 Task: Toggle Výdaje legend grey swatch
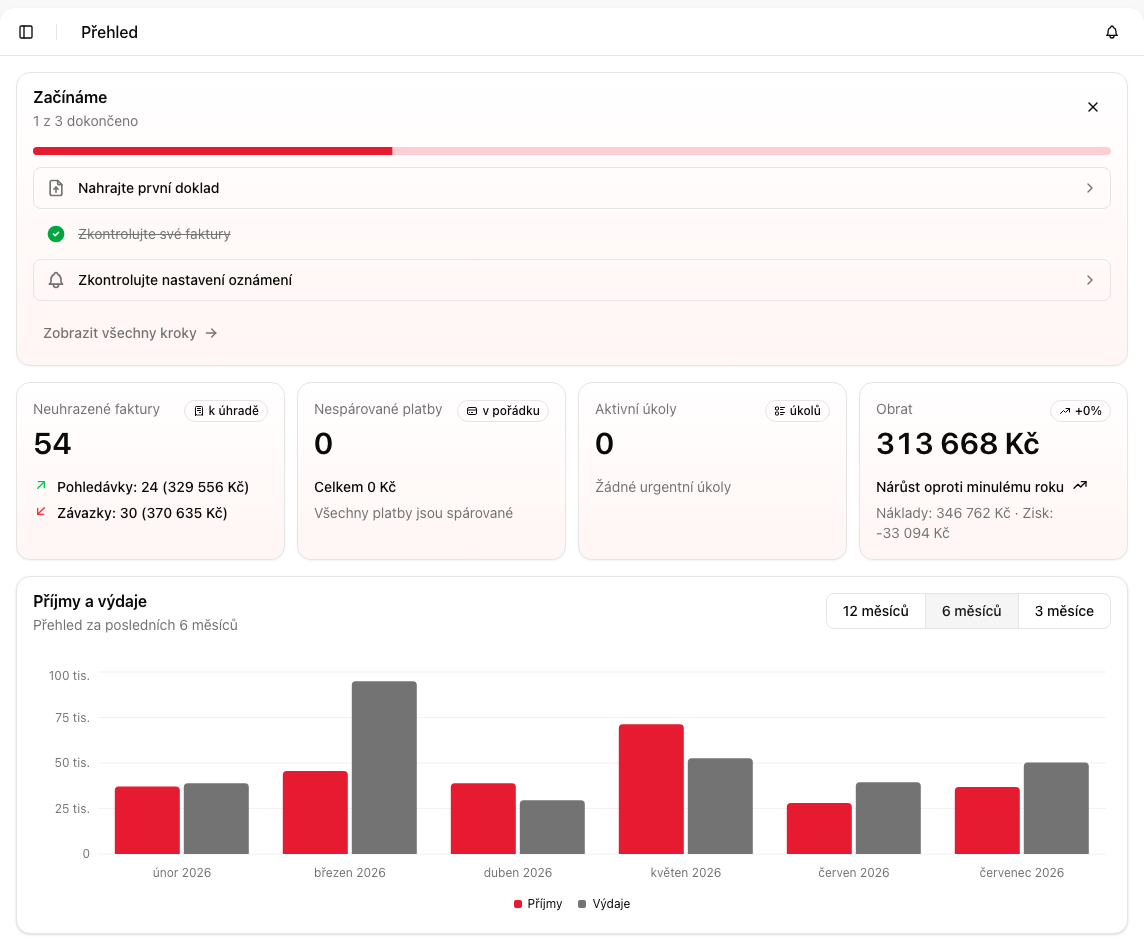(x=581, y=904)
